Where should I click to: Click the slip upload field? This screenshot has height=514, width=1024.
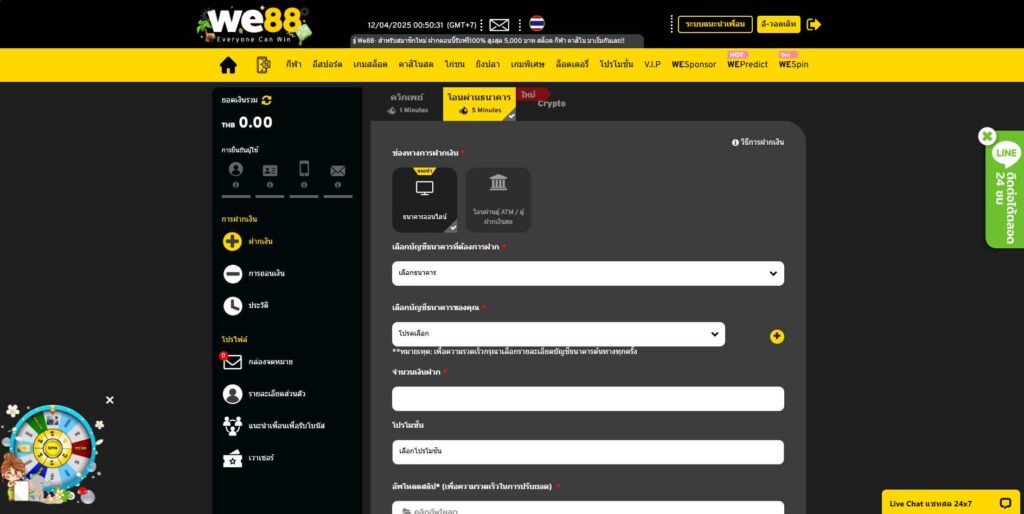[x=588, y=507]
